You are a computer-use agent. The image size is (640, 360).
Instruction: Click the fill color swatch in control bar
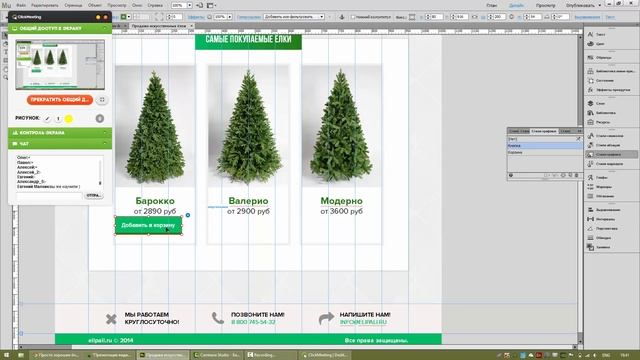click(123, 17)
